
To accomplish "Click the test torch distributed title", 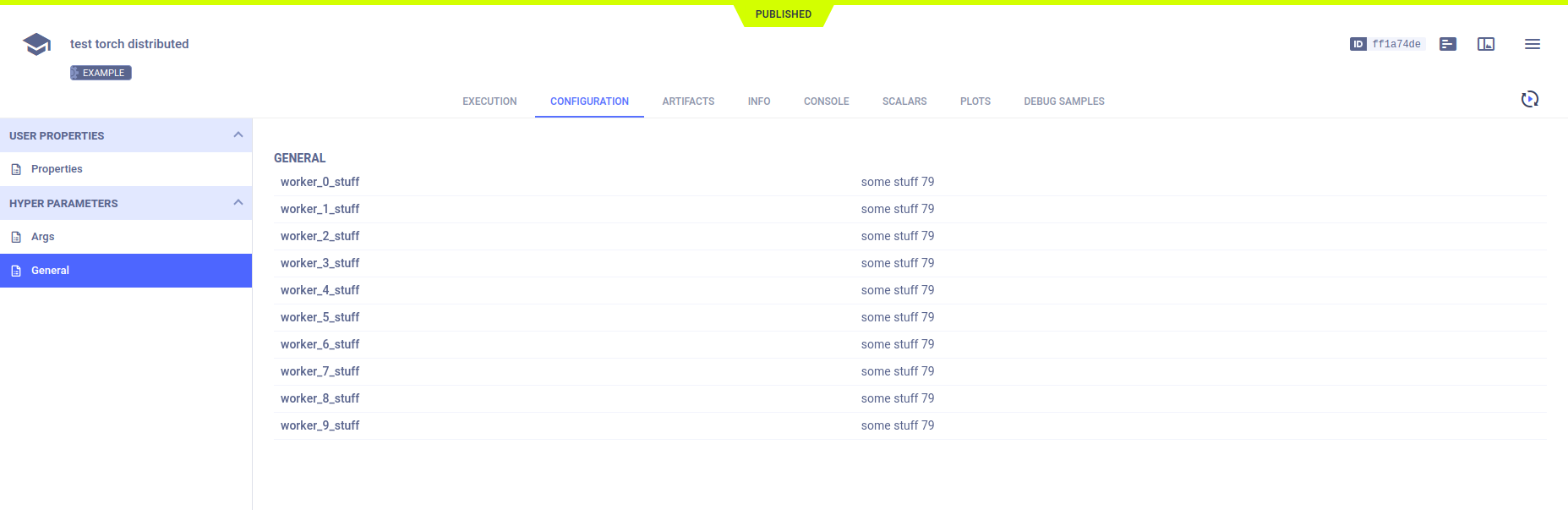I will pos(129,44).
